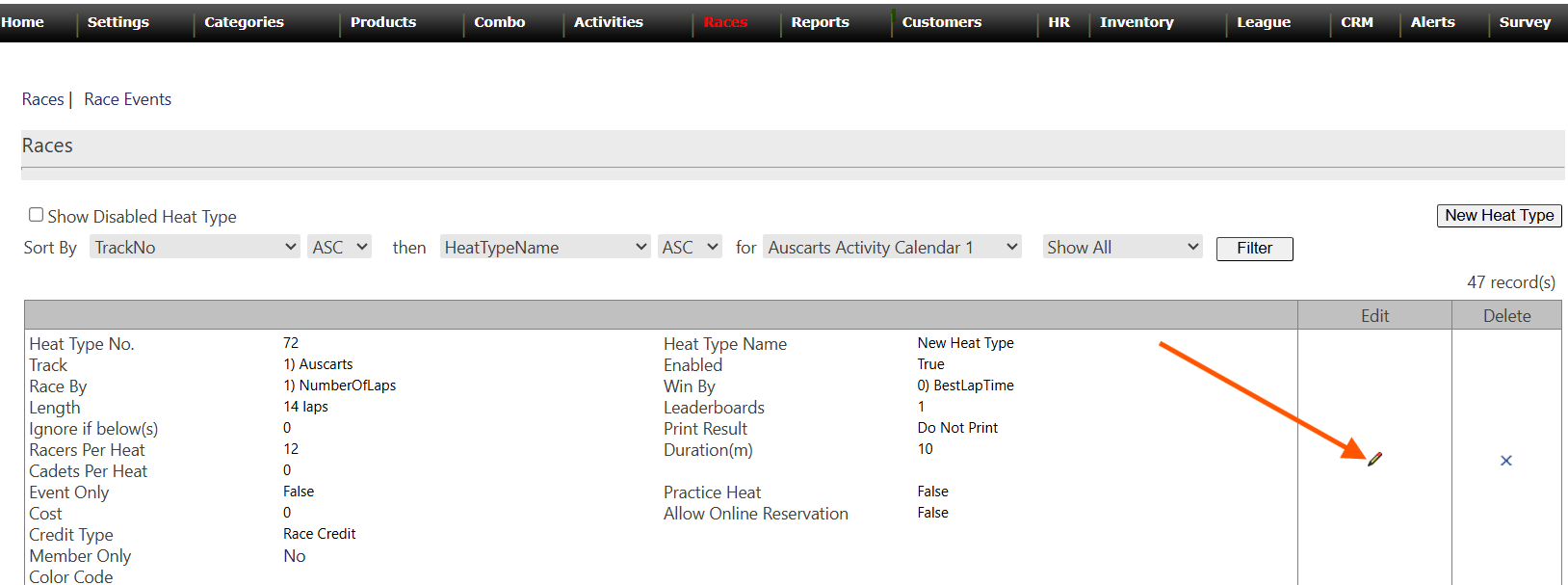
Task: Open the TrackNo sort by dropdown
Action: (x=196, y=248)
